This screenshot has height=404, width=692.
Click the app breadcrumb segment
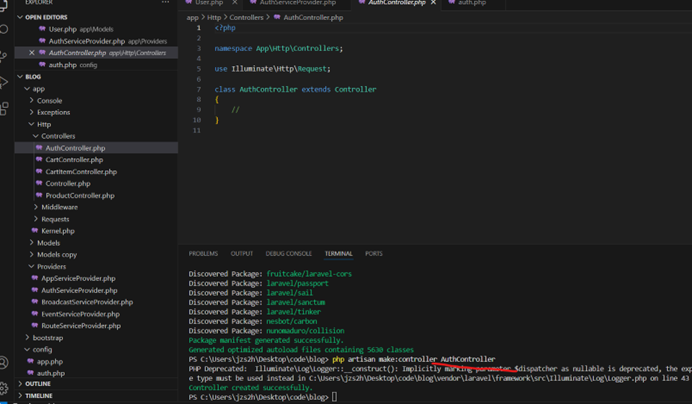point(192,18)
